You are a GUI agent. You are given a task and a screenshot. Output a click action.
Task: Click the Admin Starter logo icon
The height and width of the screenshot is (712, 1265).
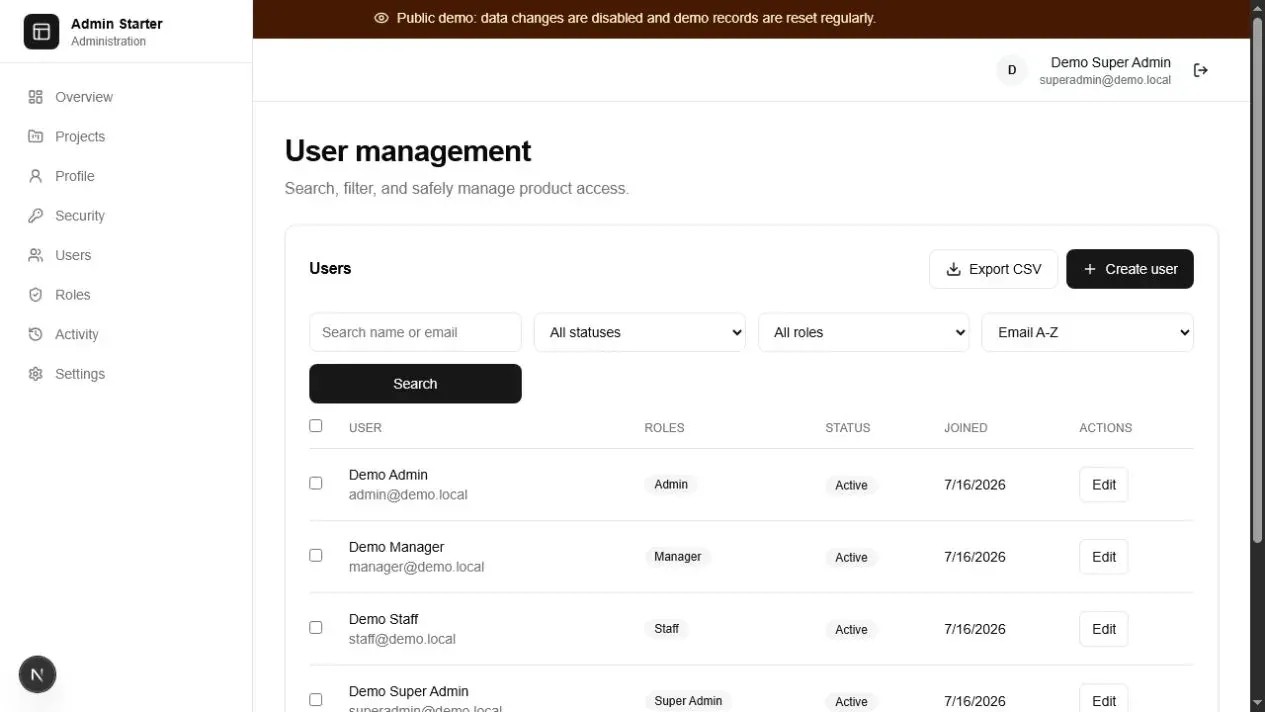[x=41, y=32]
